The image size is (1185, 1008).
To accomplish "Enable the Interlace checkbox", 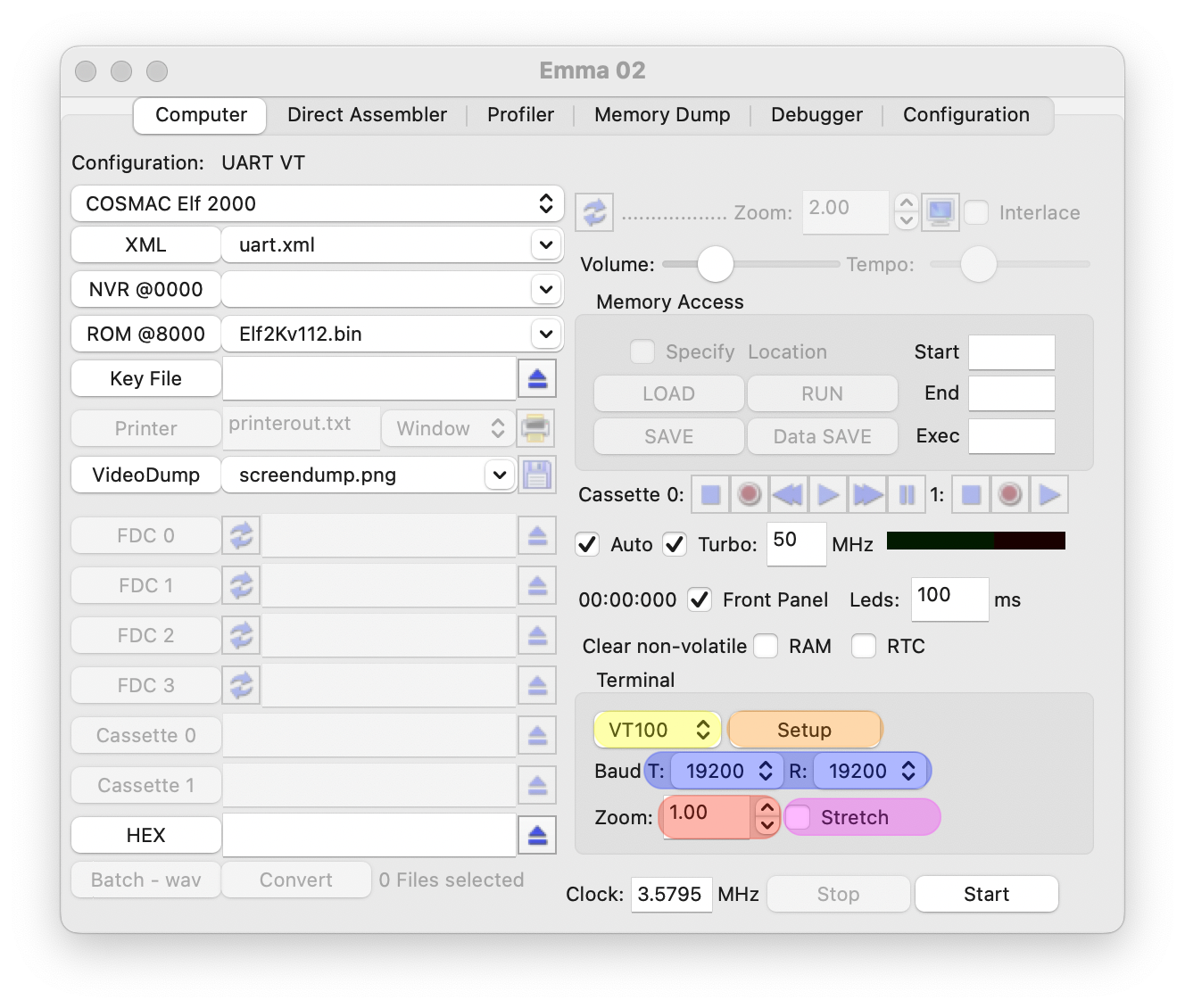I will coord(977,212).
